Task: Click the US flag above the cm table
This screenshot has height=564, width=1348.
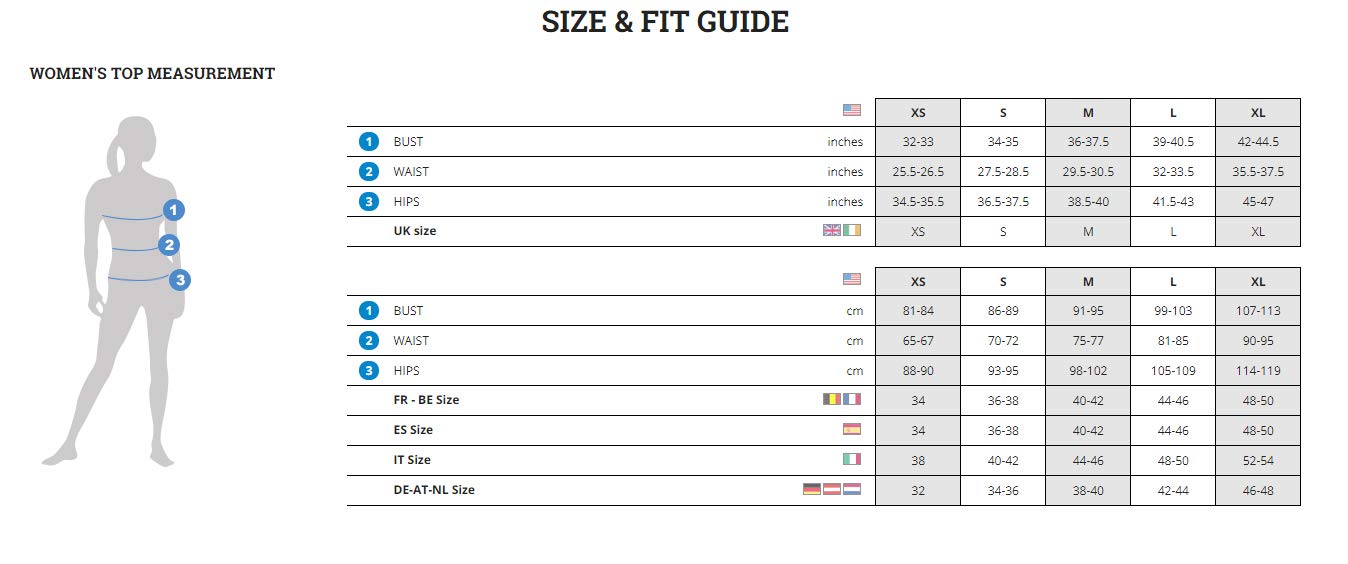Action: point(851,279)
